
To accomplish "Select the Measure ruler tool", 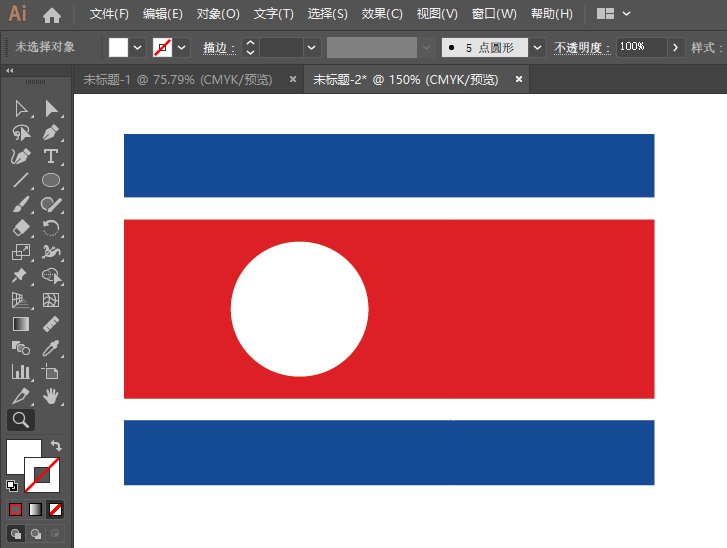I will [x=51, y=324].
